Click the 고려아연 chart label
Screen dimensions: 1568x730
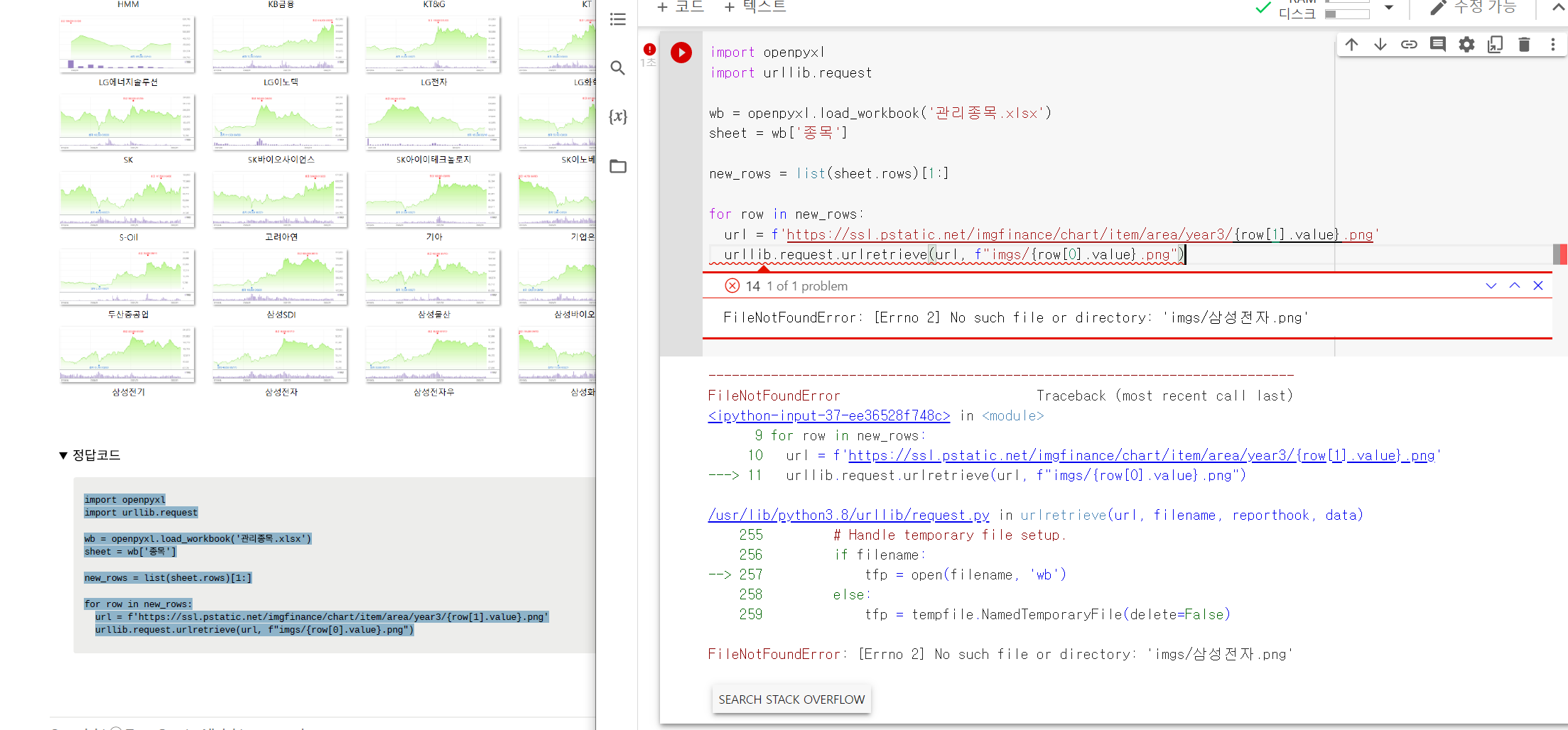point(281,237)
